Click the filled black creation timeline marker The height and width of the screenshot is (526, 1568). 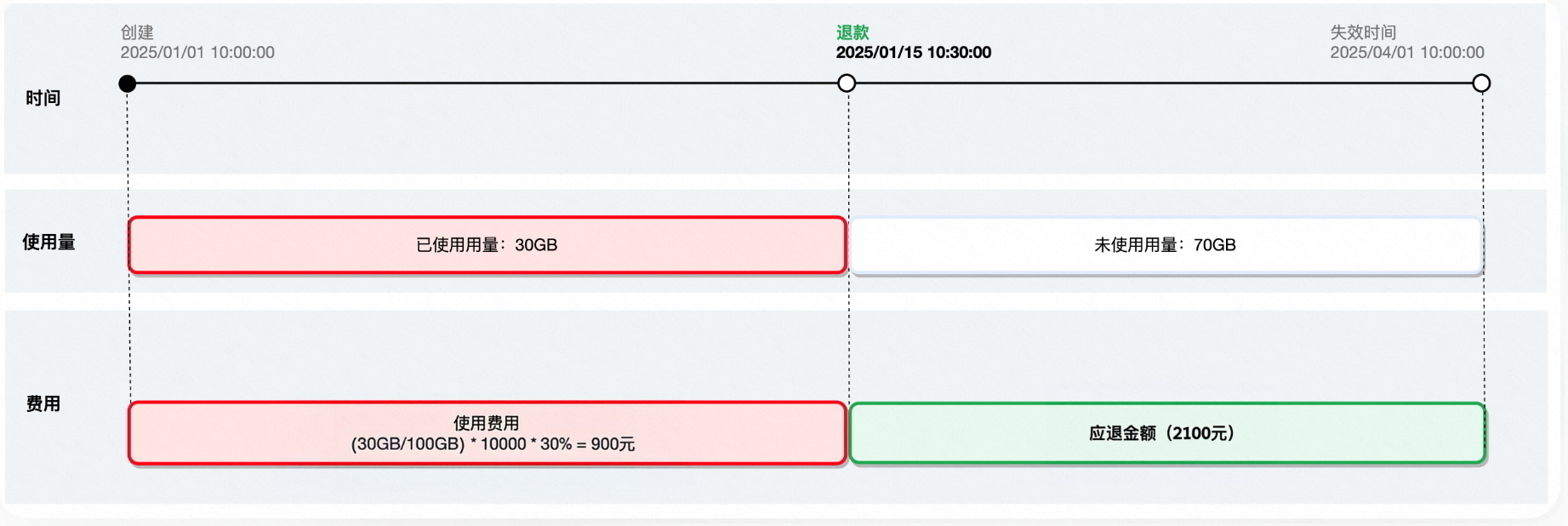coord(128,83)
